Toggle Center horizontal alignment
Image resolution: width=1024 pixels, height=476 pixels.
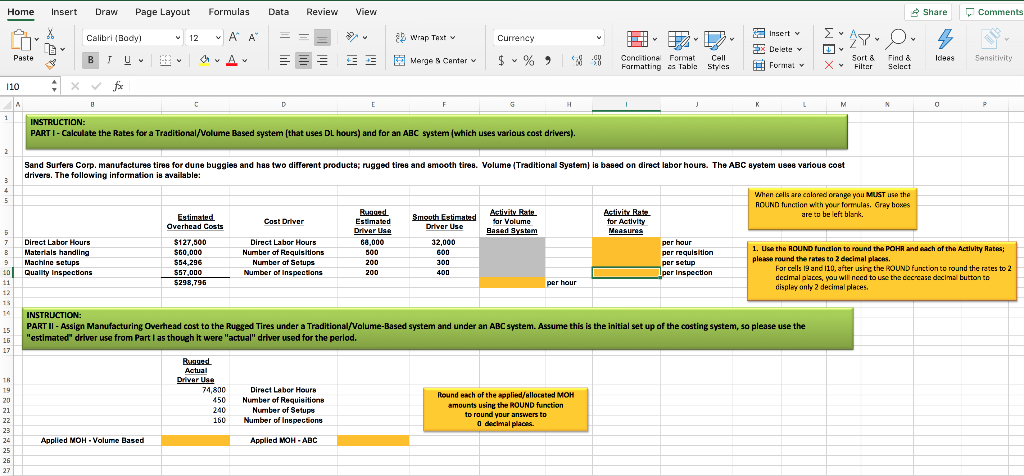[304, 61]
